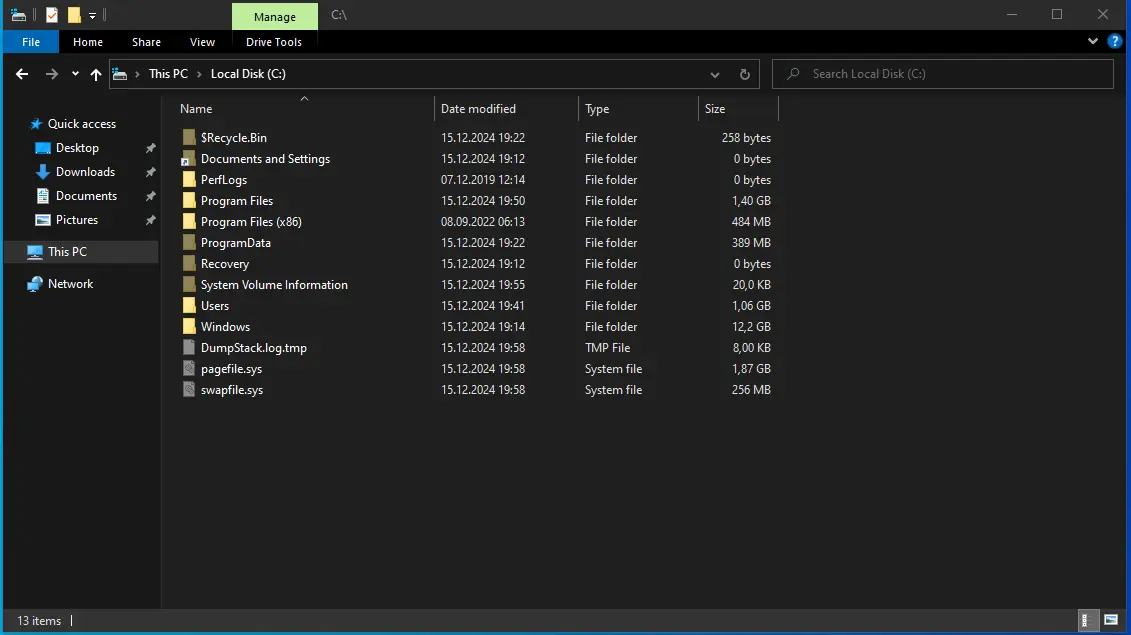Select the Users folder icon

[x=189, y=305]
